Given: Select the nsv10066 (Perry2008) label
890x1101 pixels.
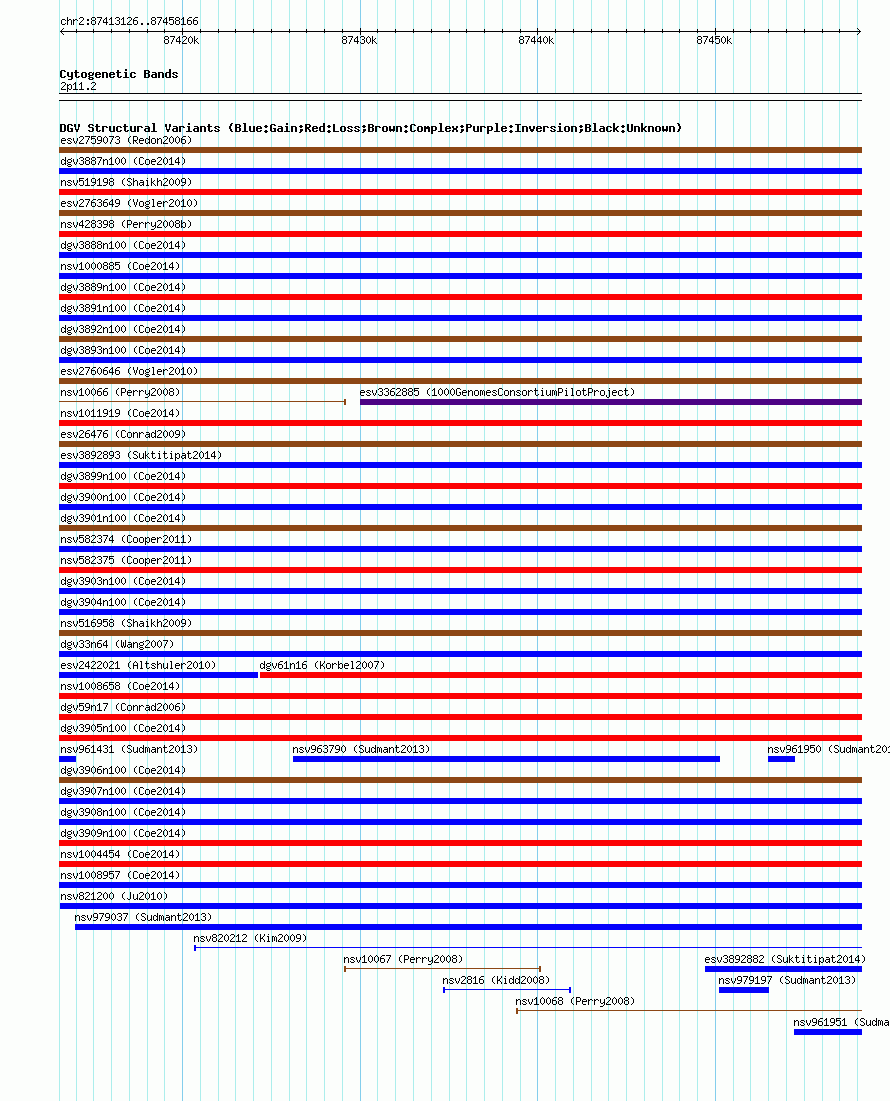Looking at the screenshot, I should tap(120, 393).
